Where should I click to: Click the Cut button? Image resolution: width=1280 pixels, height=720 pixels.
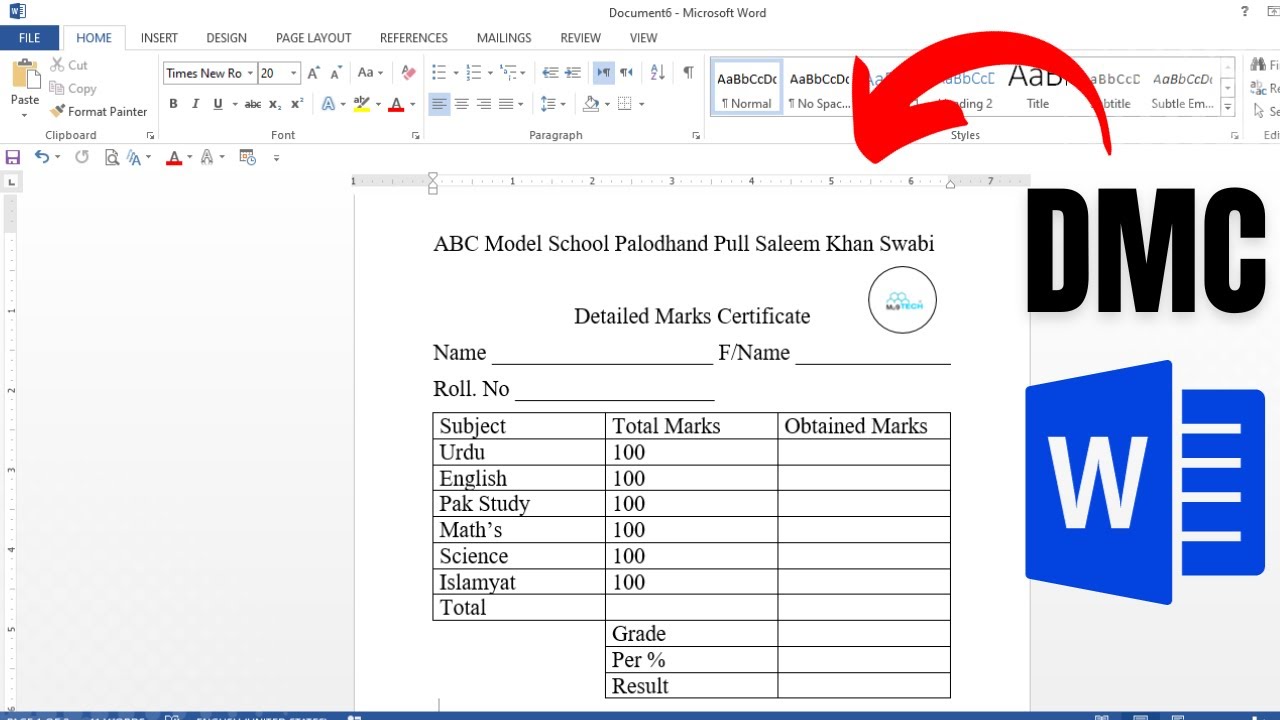point(69,65)
